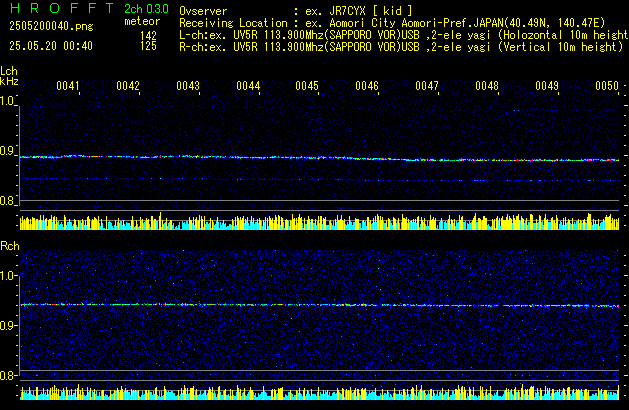Click time marker 0043

point(188,86)
